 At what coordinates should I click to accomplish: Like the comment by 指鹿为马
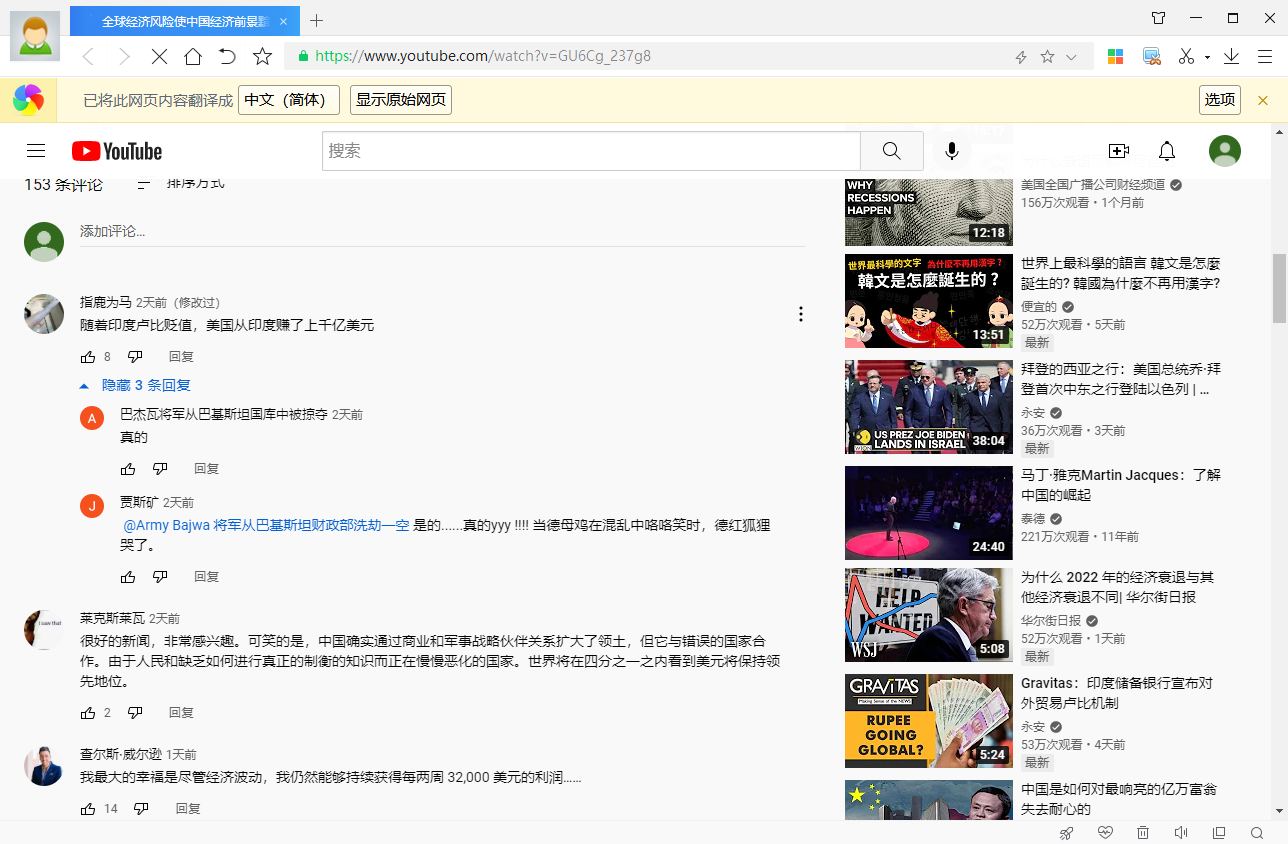(88, 357)
